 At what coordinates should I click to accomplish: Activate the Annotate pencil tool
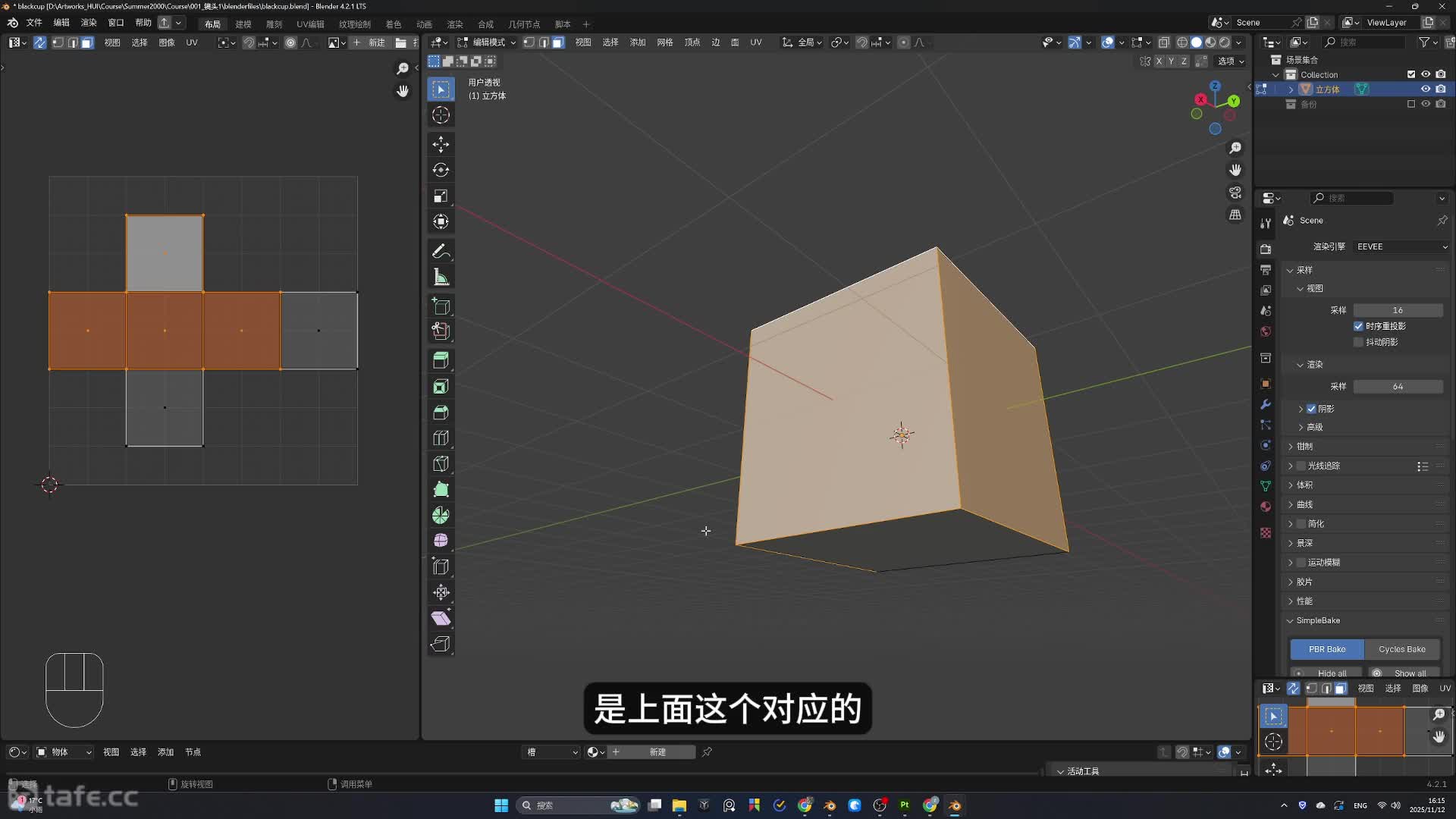441,251
